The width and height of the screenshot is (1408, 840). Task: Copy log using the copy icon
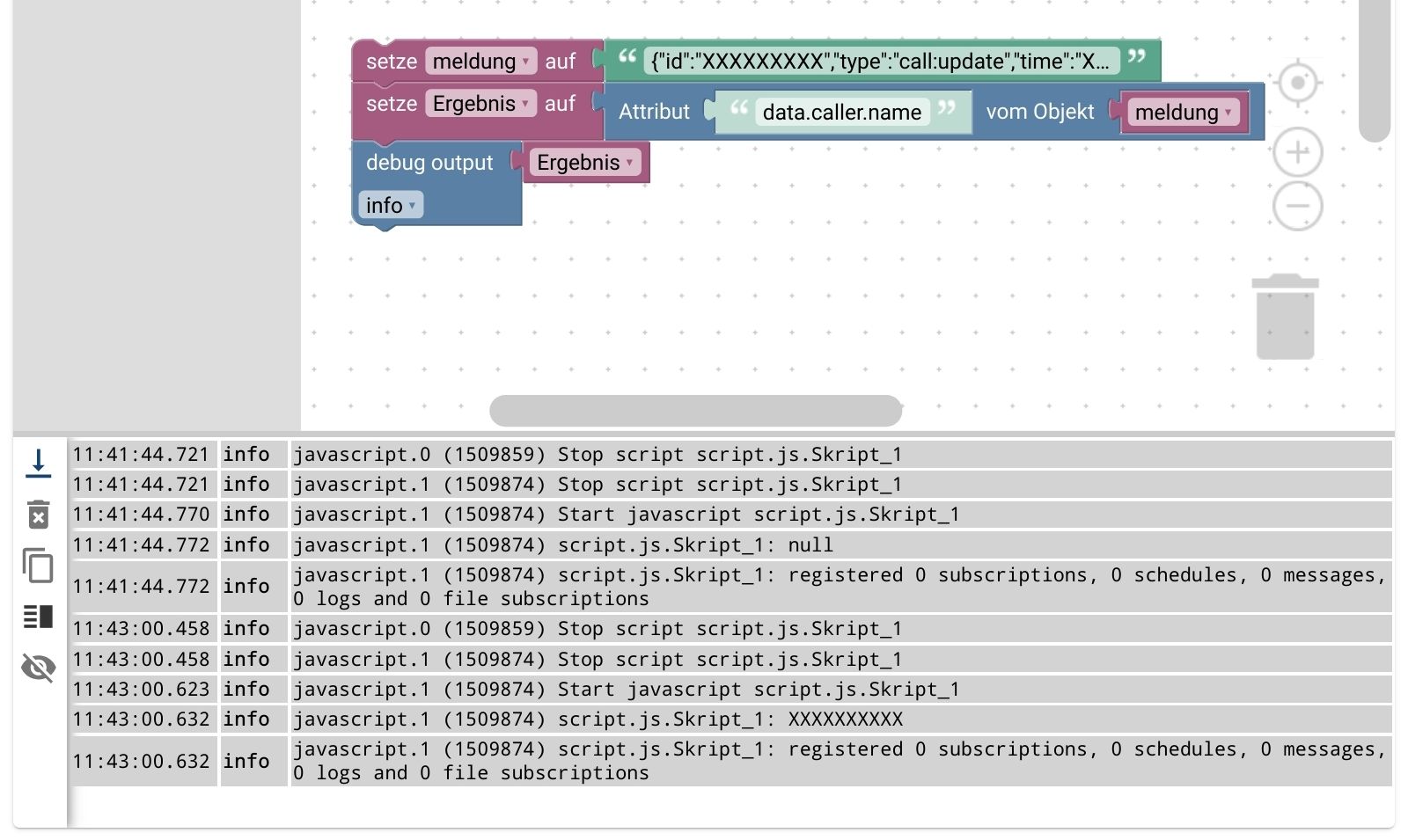point(38,566)
